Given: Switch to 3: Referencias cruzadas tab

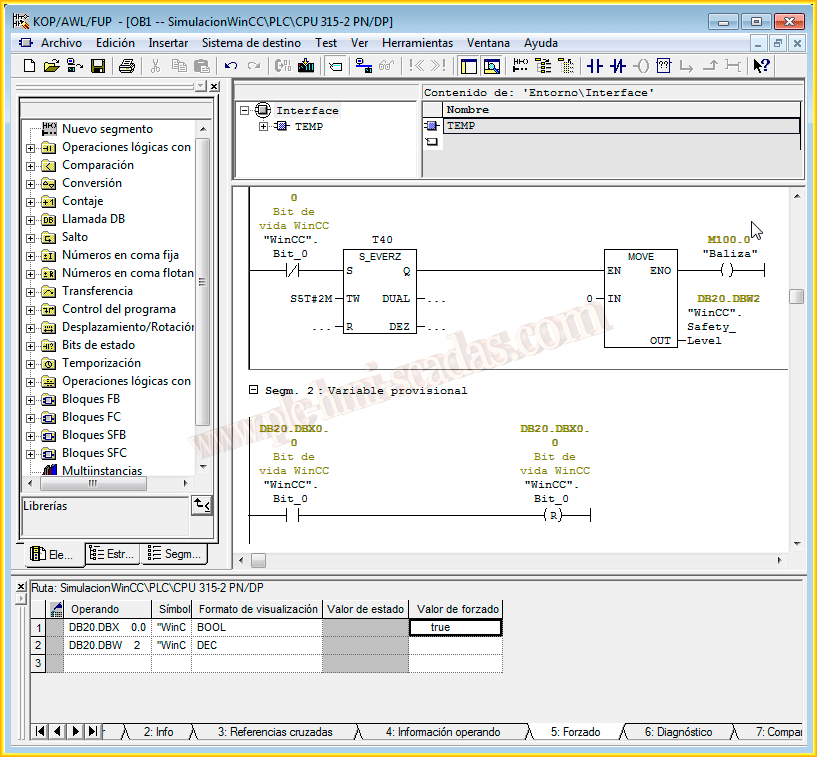Looking at the screenshot, I should (275, 732).
